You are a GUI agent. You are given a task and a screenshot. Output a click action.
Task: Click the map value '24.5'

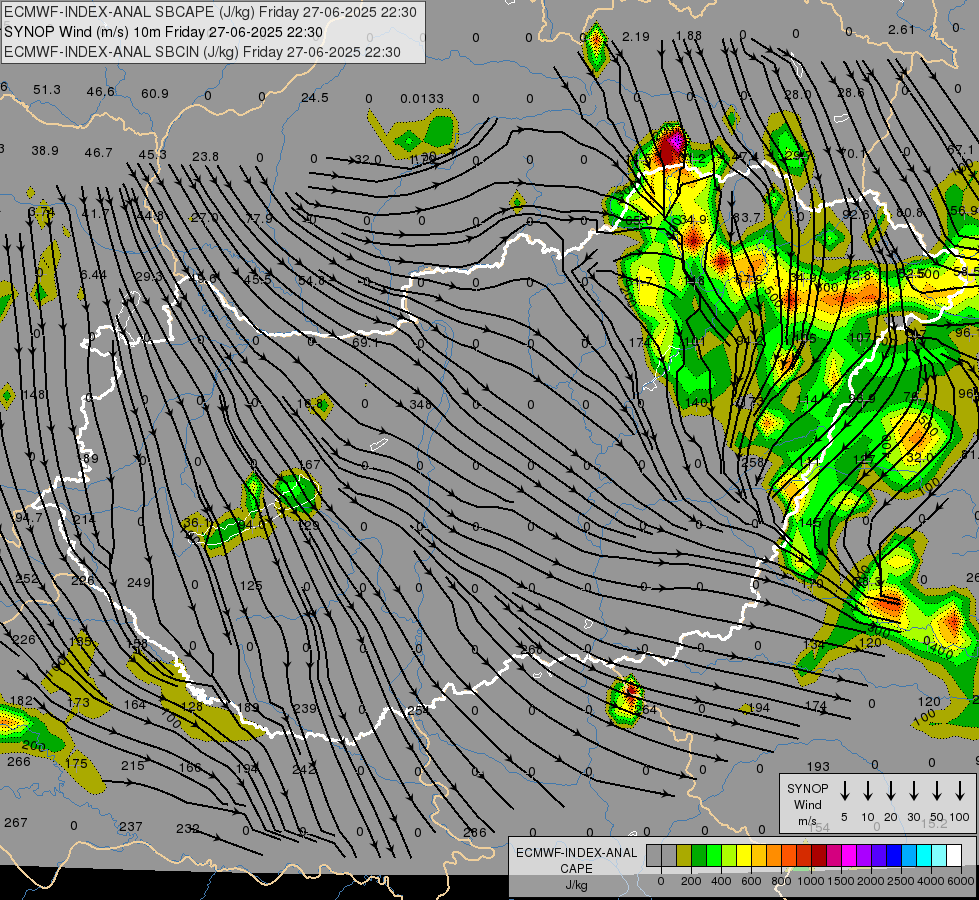point(314,97)
